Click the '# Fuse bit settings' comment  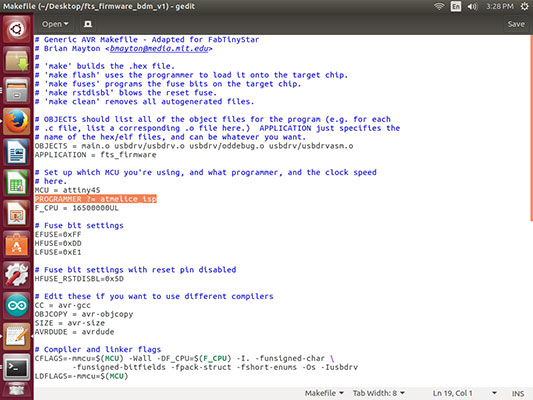(79, 226)
